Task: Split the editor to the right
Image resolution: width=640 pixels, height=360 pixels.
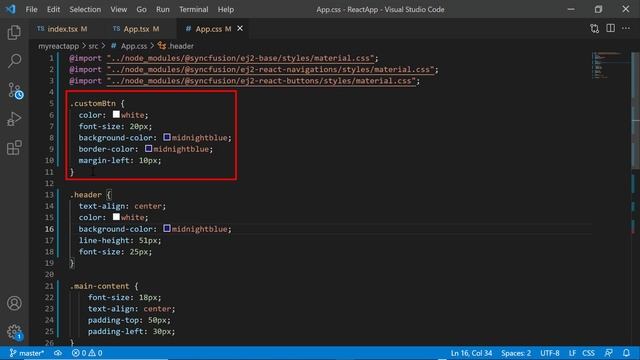Action: click(x=610, y=28)
